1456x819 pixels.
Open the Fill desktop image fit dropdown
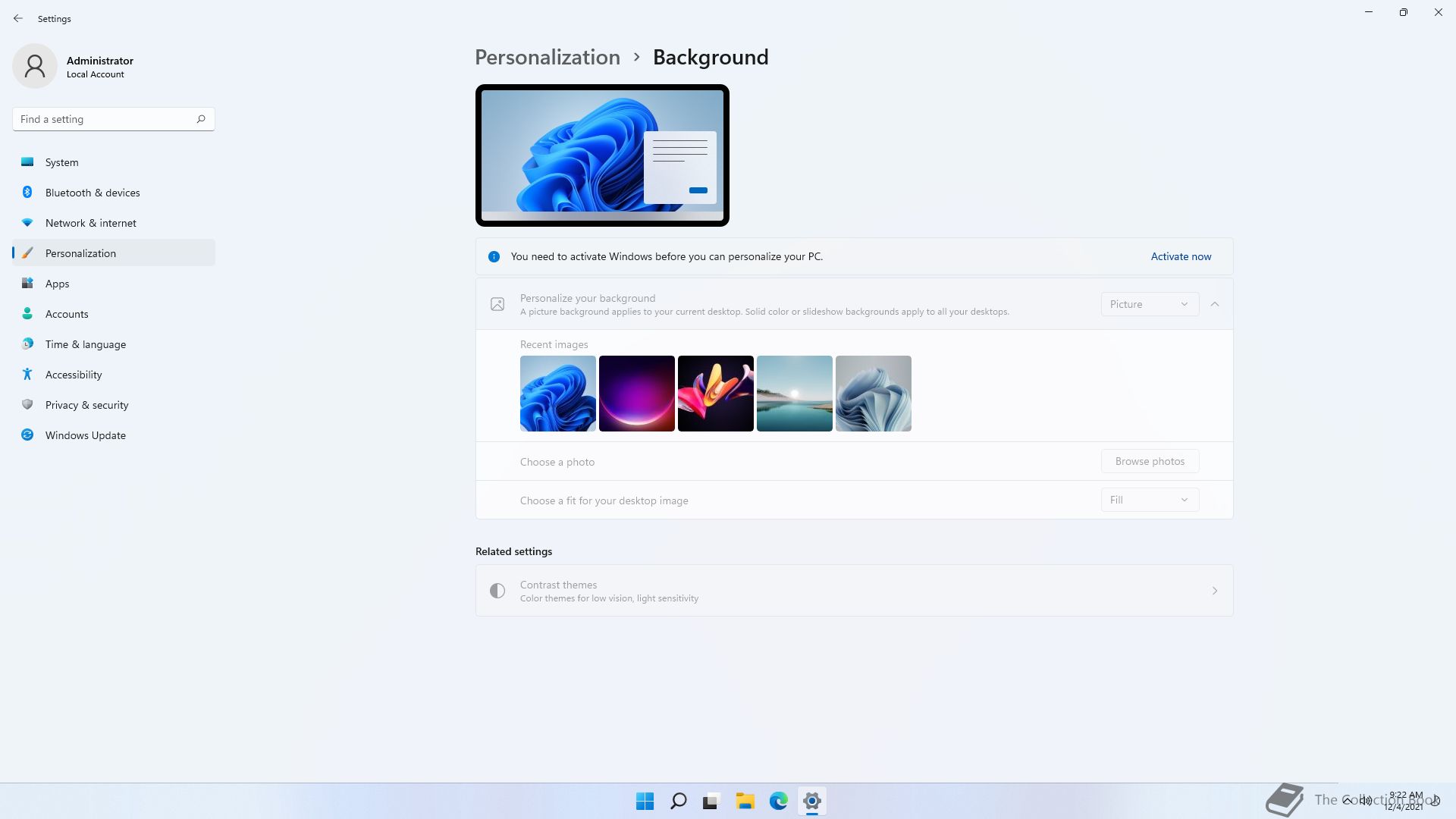pos(1150,500)
